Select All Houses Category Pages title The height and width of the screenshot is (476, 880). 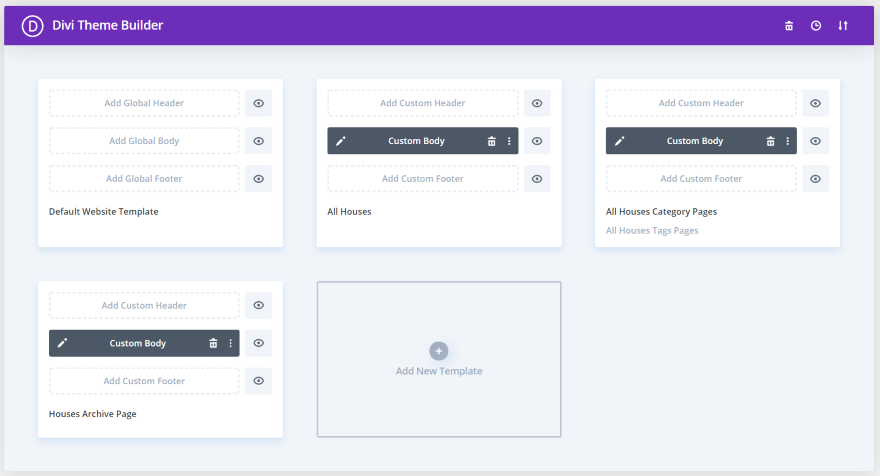(661, 212)
